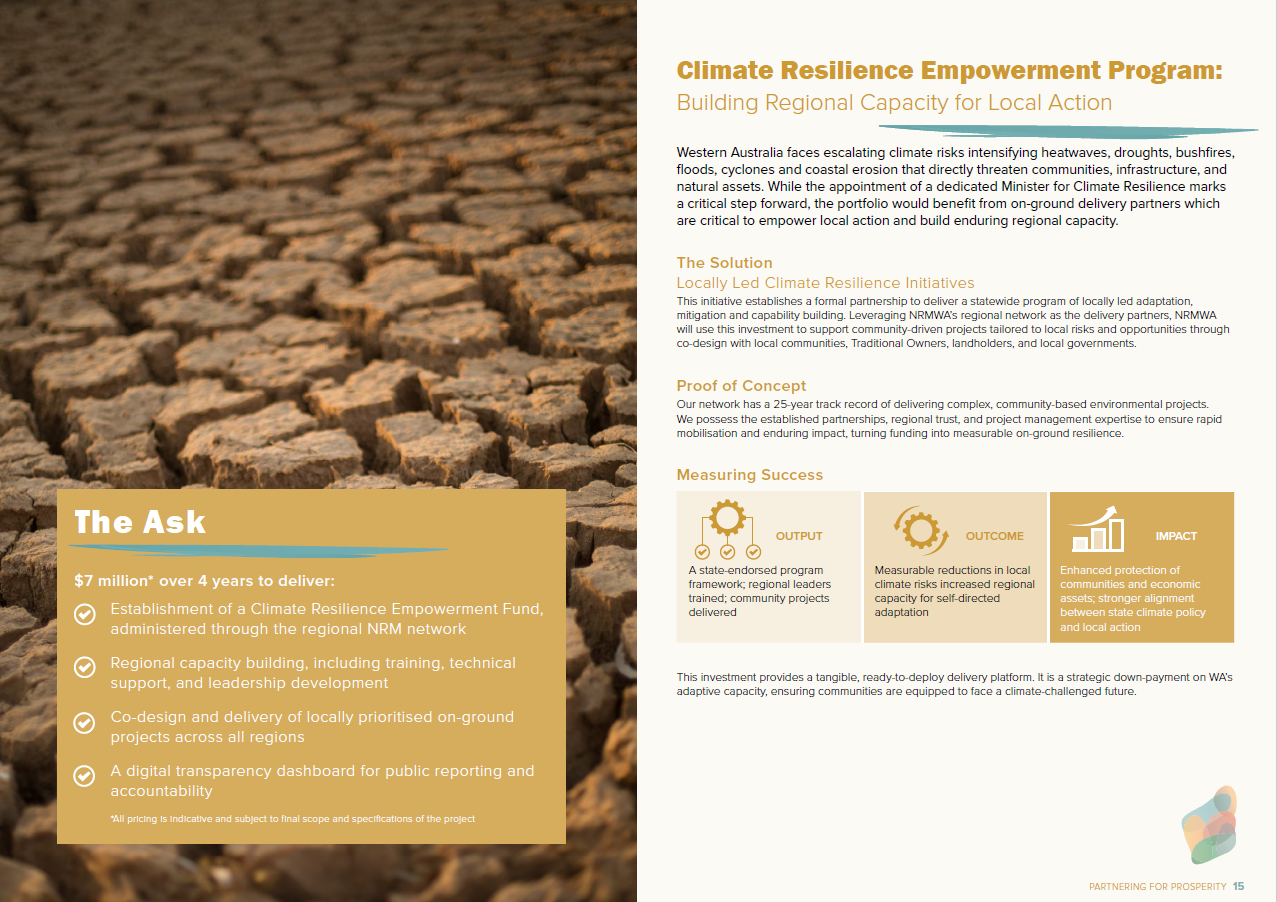Click the Enhanced protection of communities text
Image resolution: width=1277 pixels, height=902 pixels.
click(x=1133, y=598)
